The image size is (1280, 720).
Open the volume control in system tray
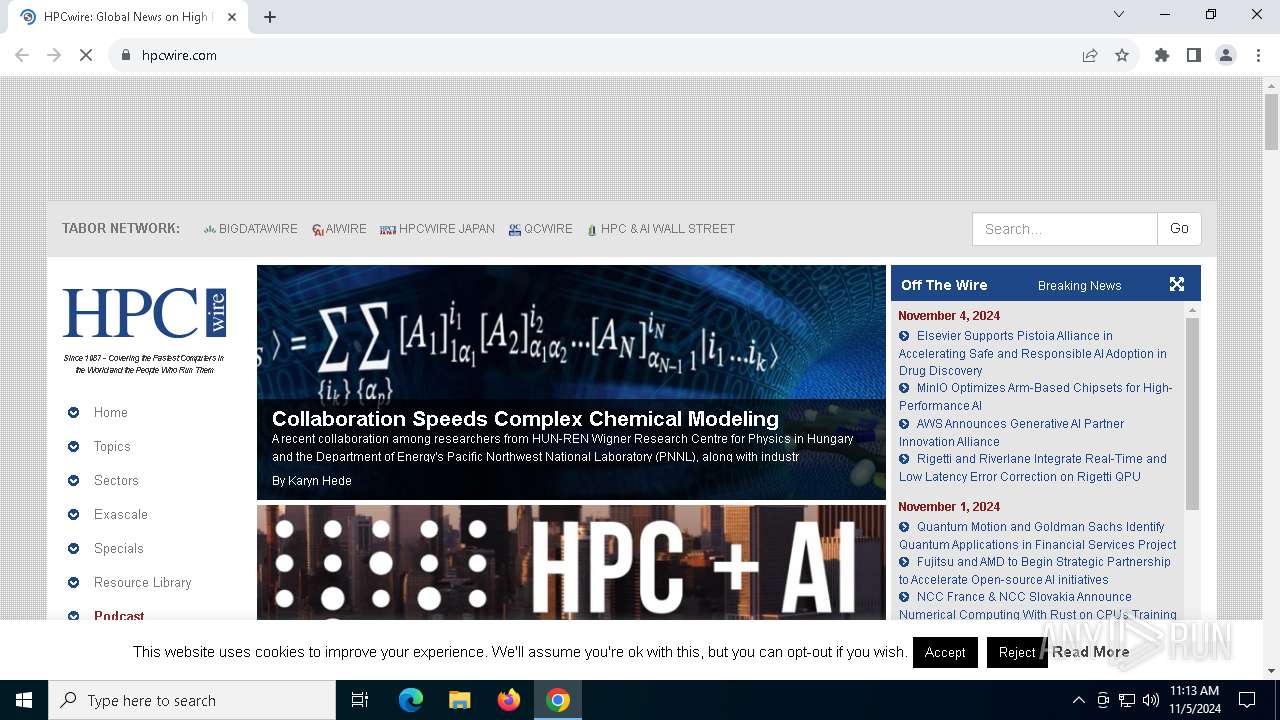[1151, 700]
